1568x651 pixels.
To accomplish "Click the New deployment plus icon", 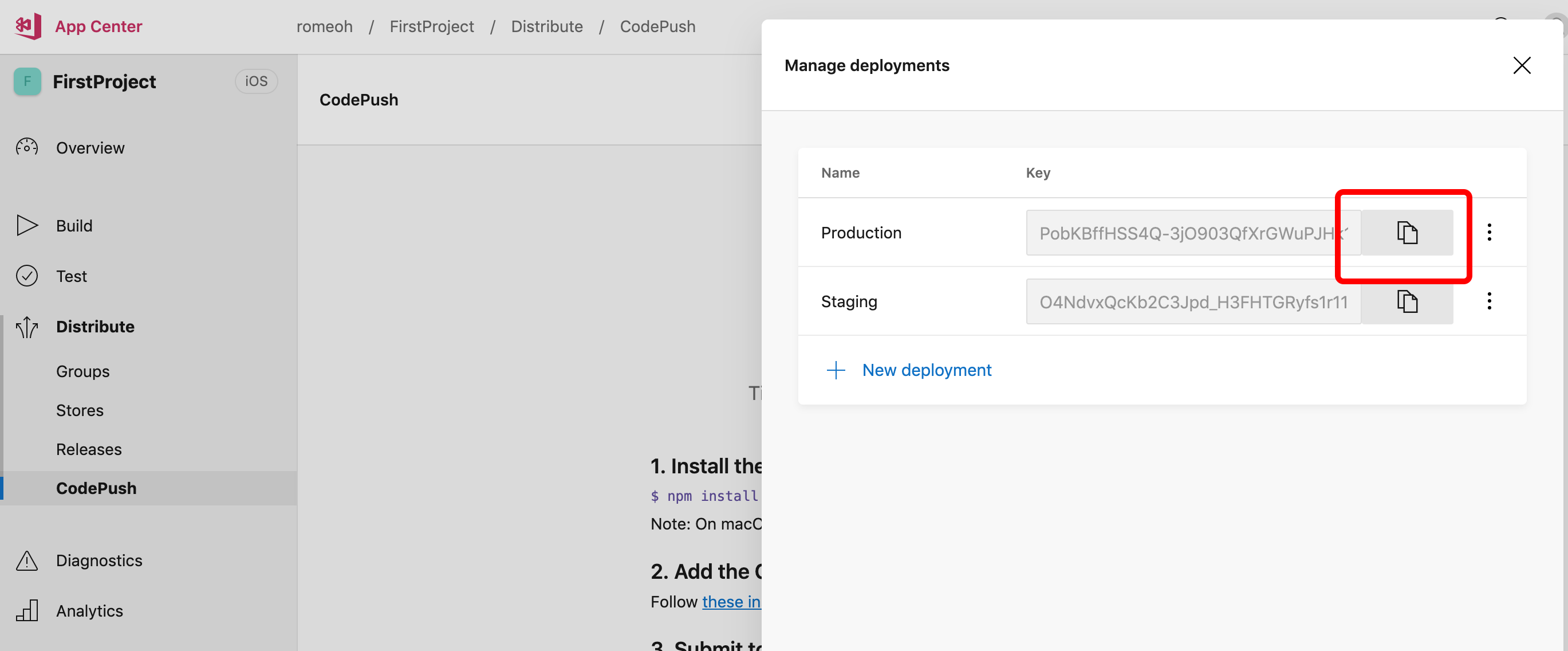I will coord(836,370).
